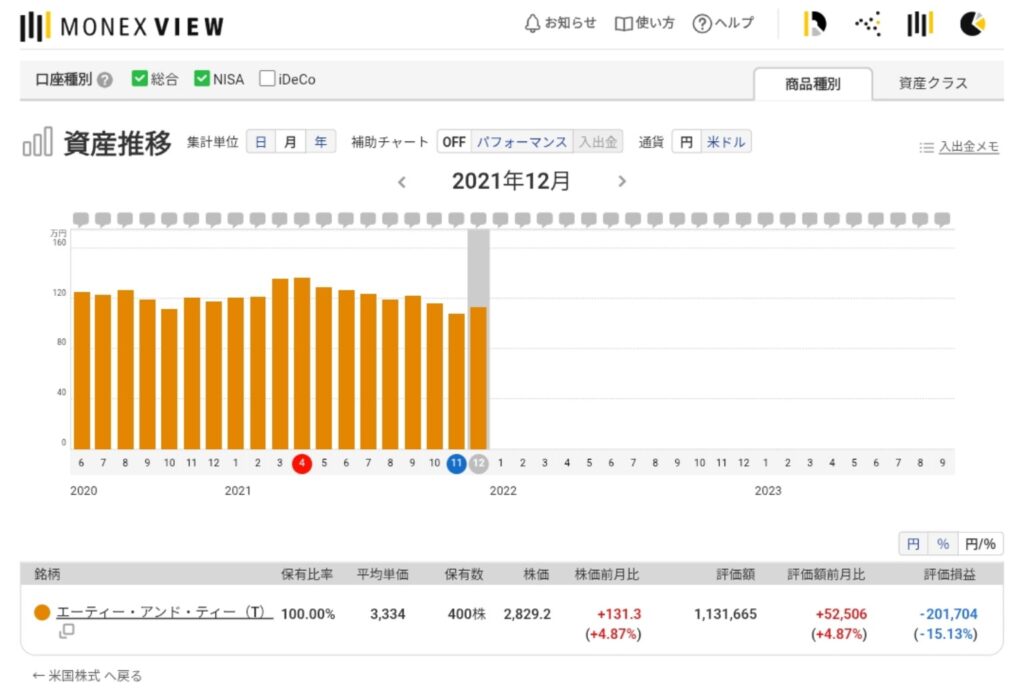Click the 株価前月比 column header
Screen dimensions: 1024x691
click(607, 574)
